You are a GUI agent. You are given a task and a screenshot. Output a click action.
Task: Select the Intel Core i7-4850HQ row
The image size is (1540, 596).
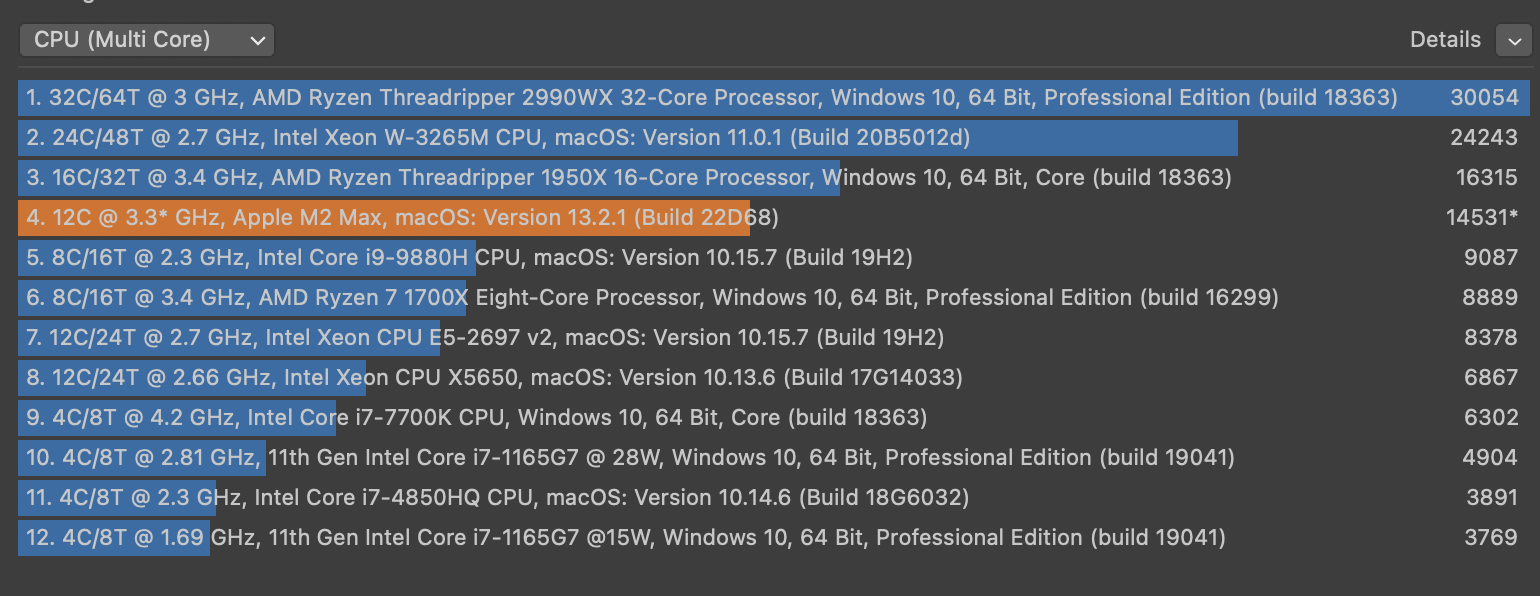click(x=774, y=498)
